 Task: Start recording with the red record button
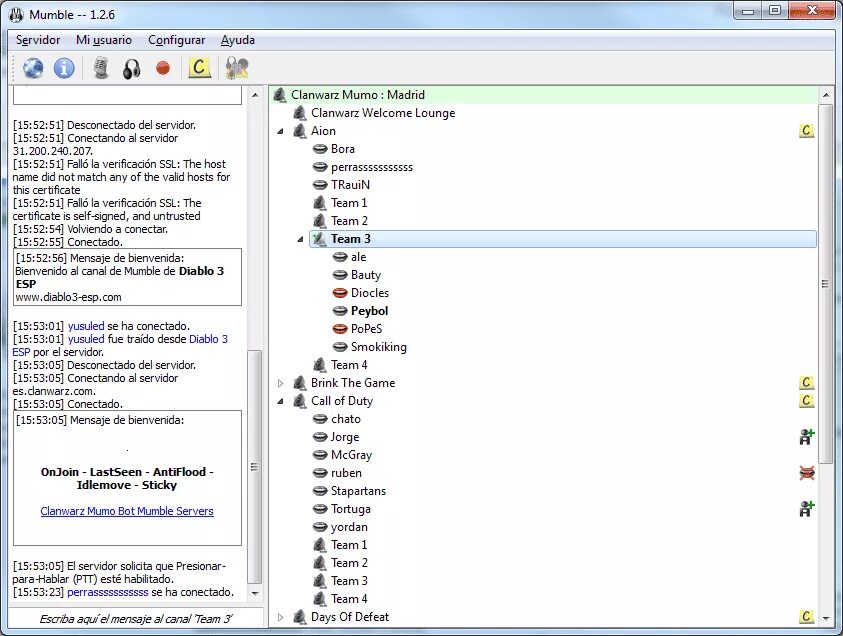163,68
